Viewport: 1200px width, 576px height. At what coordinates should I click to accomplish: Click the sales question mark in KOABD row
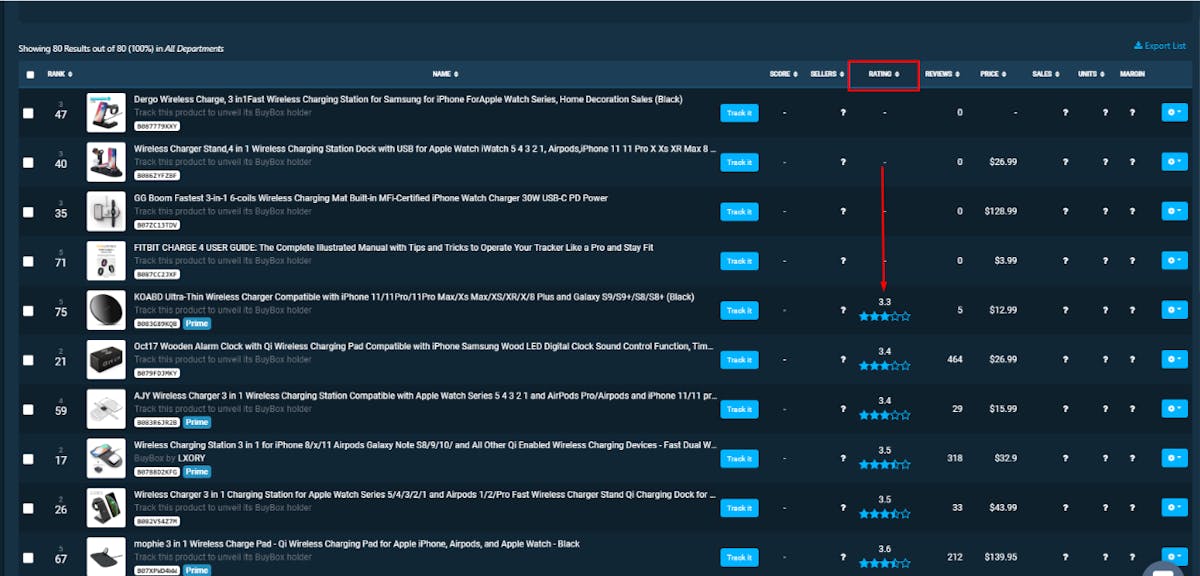coord(1065,310)
